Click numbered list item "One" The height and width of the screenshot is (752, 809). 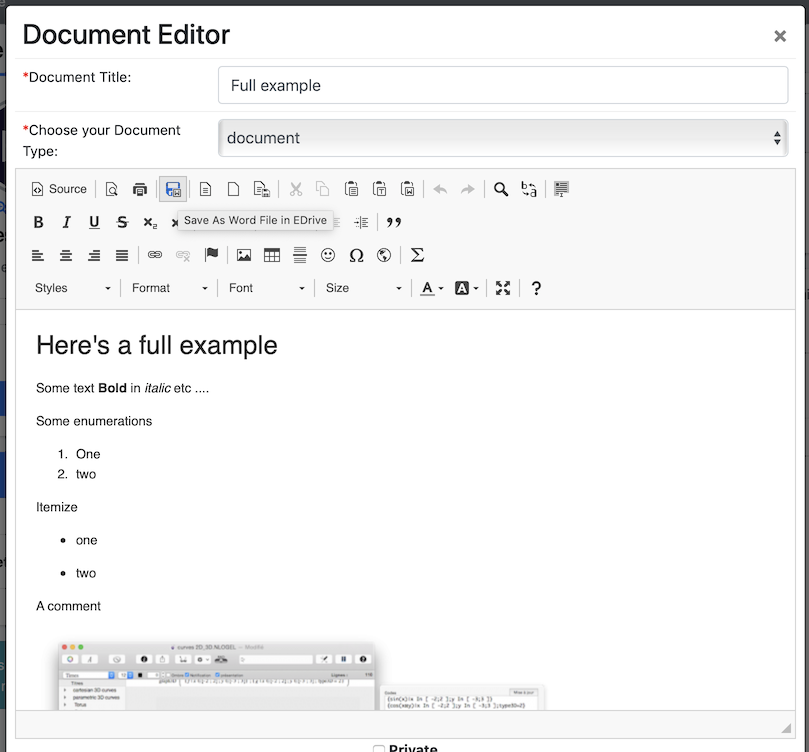pyautogui.click(x=88, y=454)
